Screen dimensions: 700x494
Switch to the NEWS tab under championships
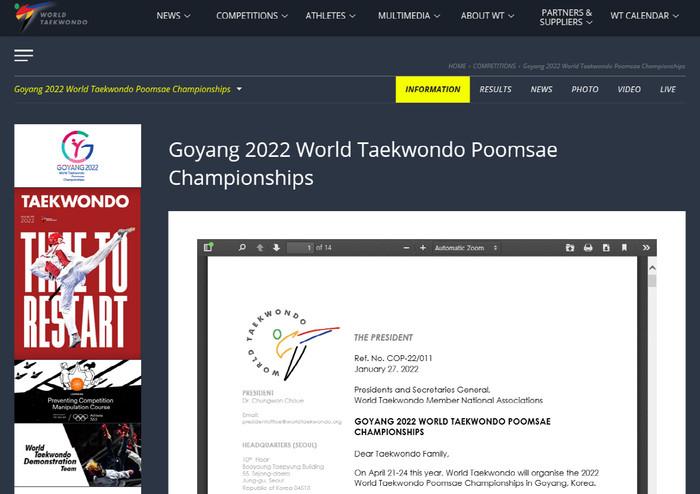pos(541,89)
